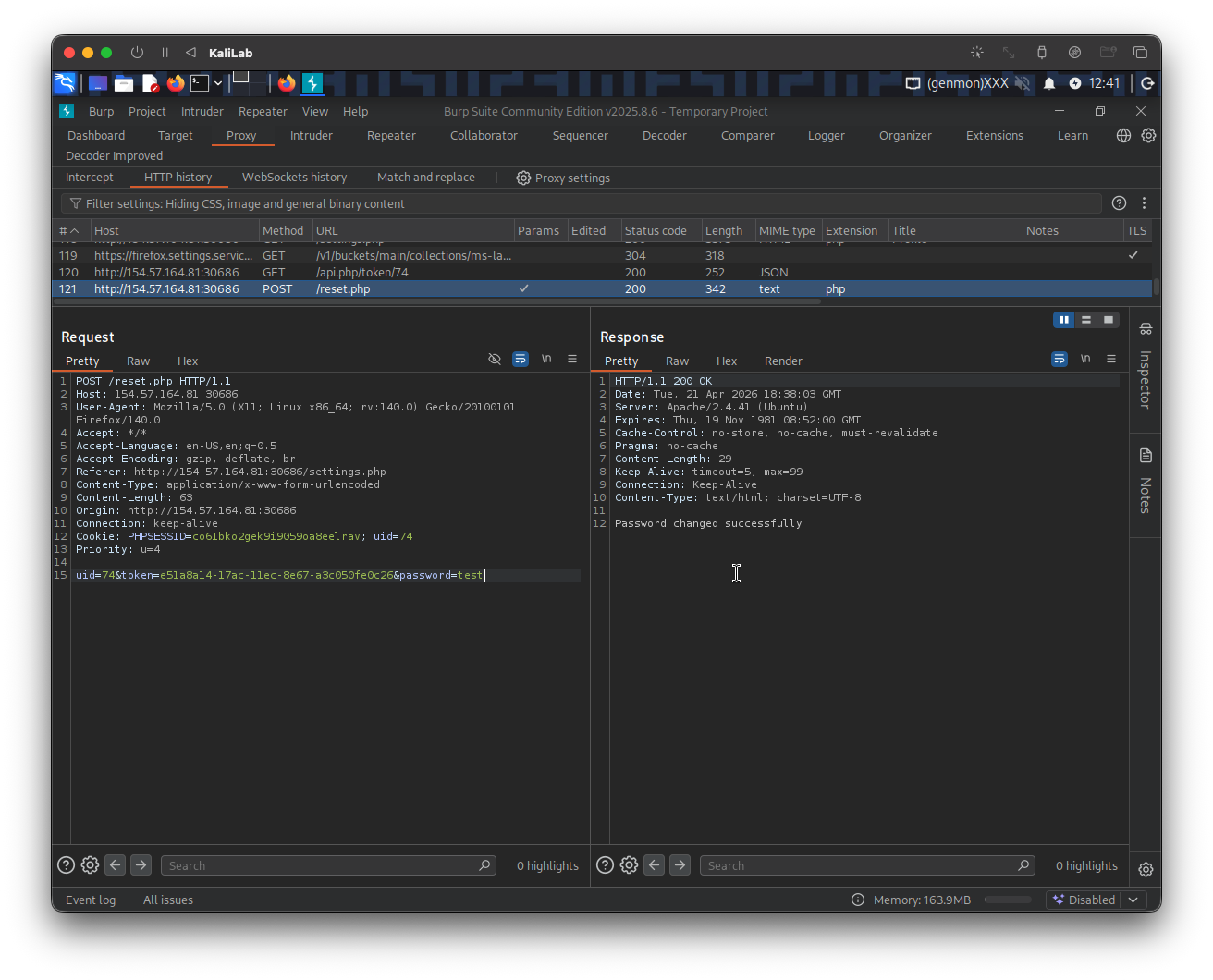Click the history table vertical scrollbar
Image resolution: width=1213 pixels, height=980 pixels.
click(1157, 287)
